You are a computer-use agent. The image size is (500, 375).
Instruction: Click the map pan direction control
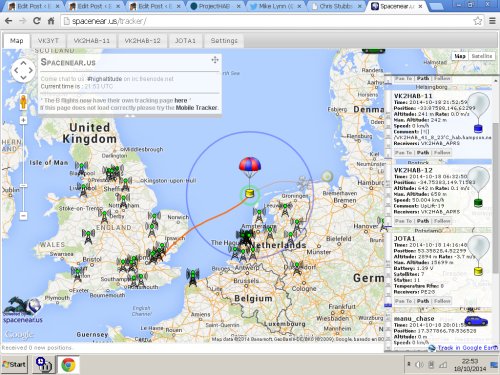pos(23,70)
